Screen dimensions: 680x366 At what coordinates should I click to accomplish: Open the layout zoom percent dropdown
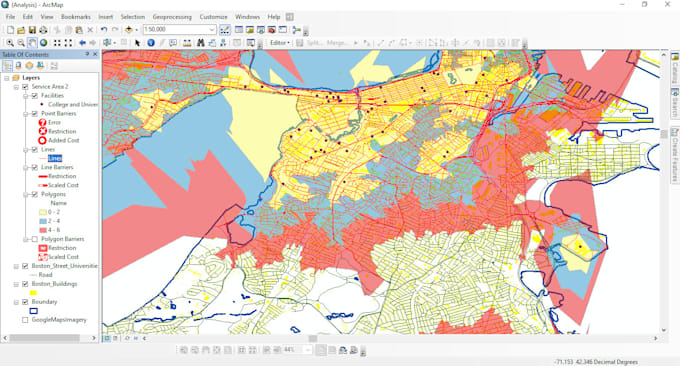click(308, 350)
